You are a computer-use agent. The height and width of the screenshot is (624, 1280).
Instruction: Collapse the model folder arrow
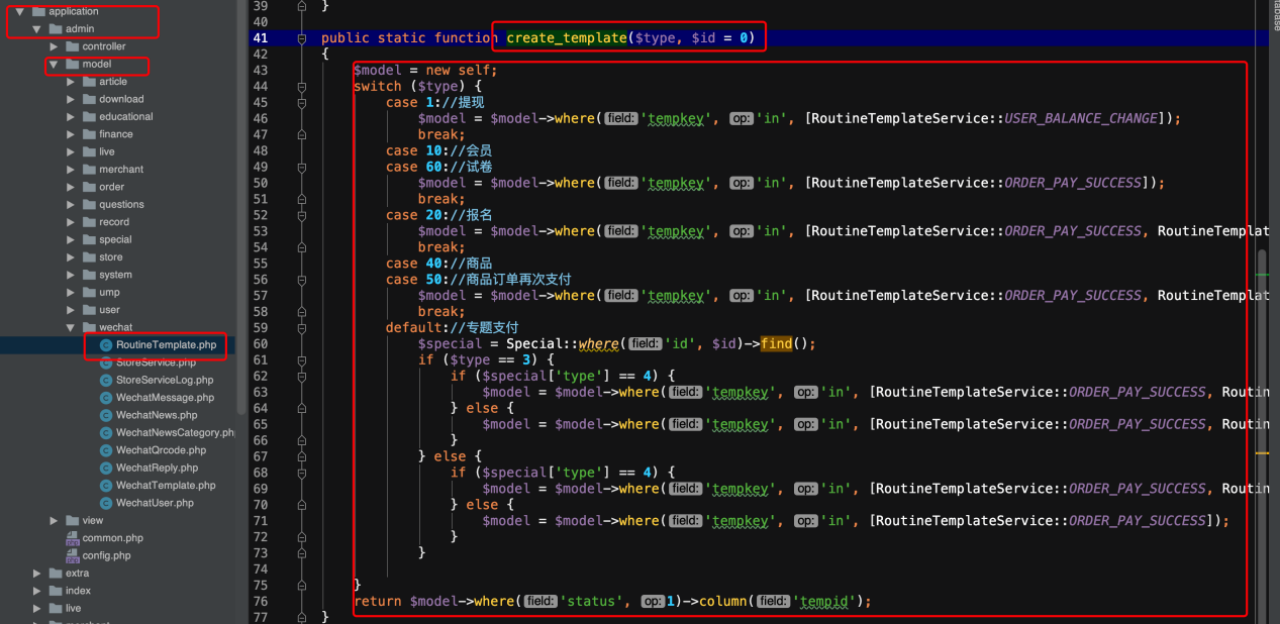pyautogui.click(x=54, y=64)
